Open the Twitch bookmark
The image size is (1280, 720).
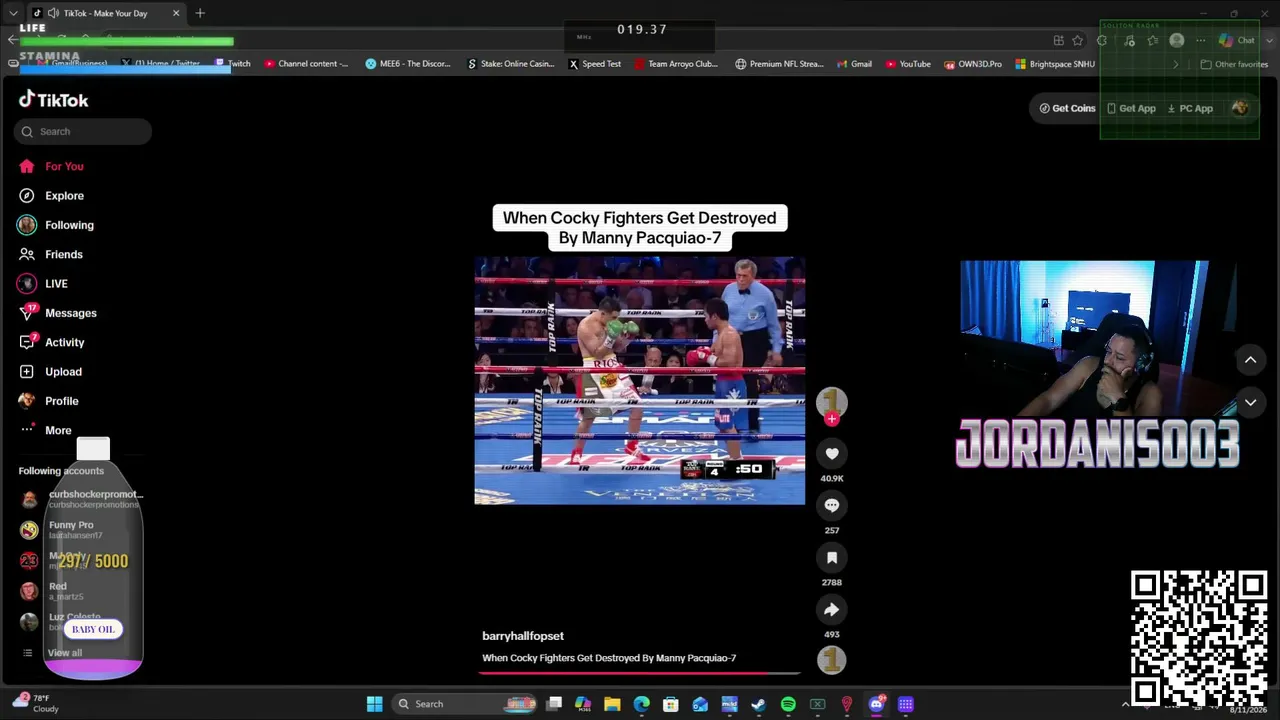tap(233, 64)
